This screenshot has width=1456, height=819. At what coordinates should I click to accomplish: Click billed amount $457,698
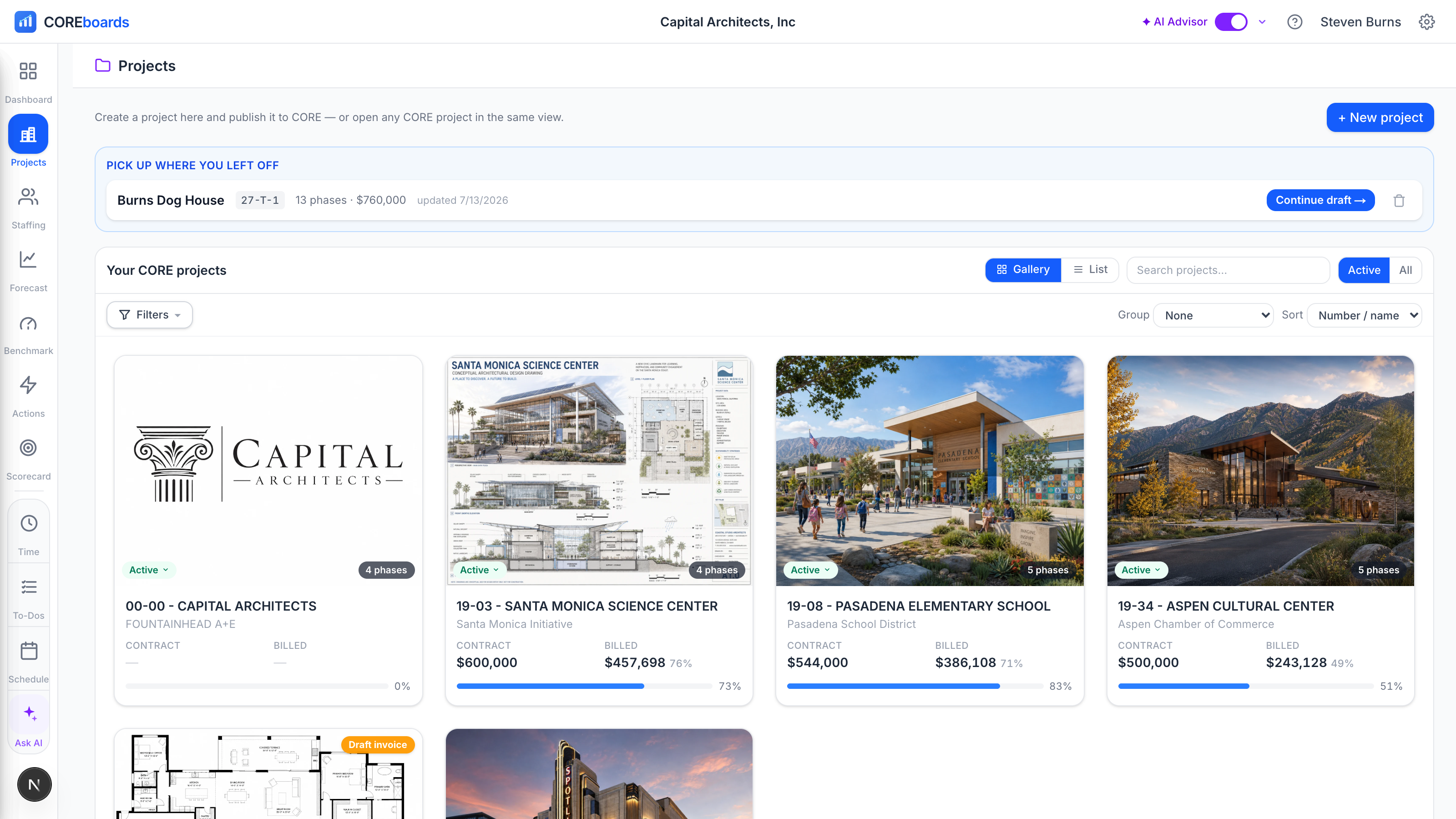[635, 662]
